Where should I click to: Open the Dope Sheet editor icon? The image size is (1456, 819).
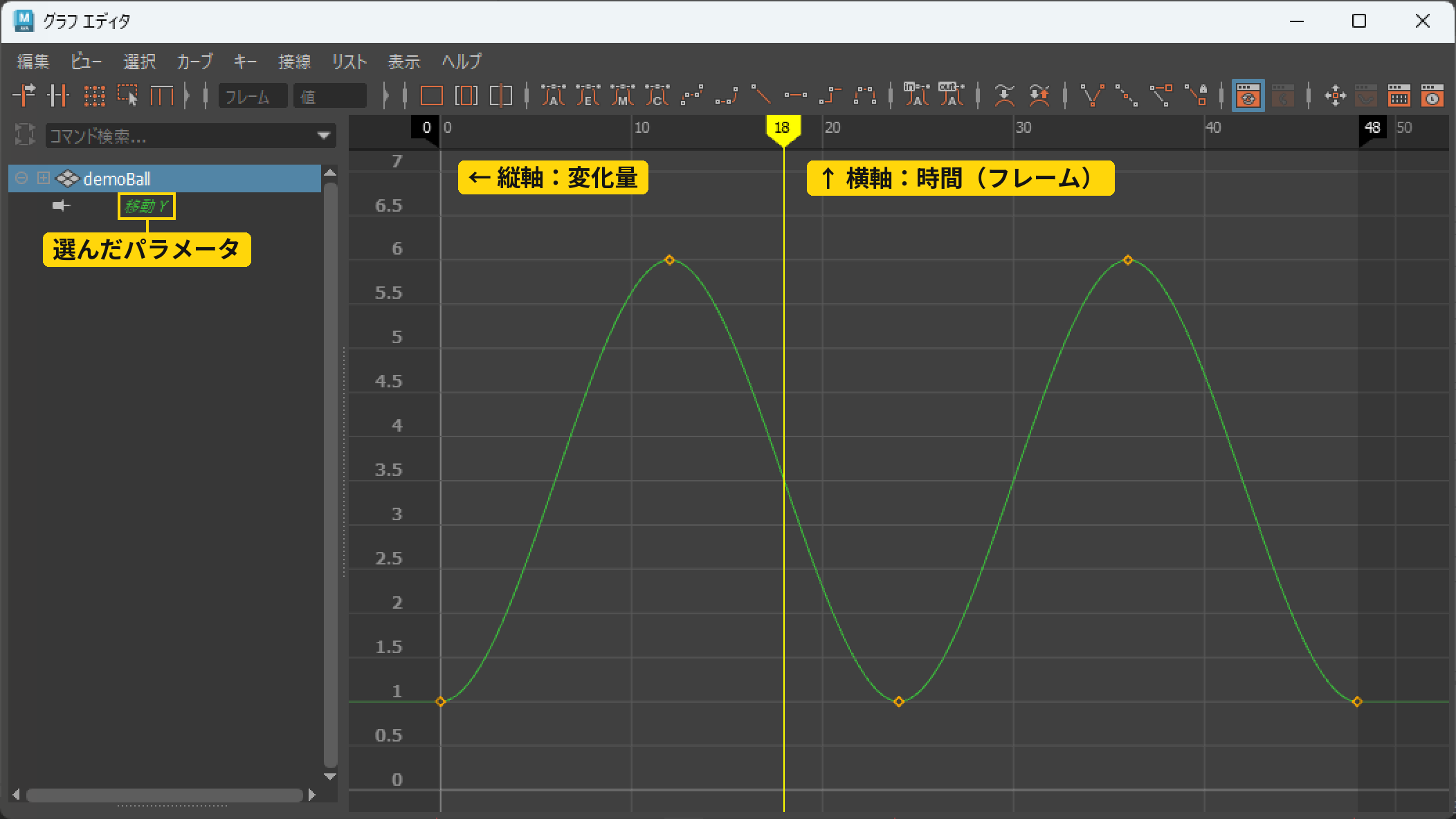(1399, 95)
